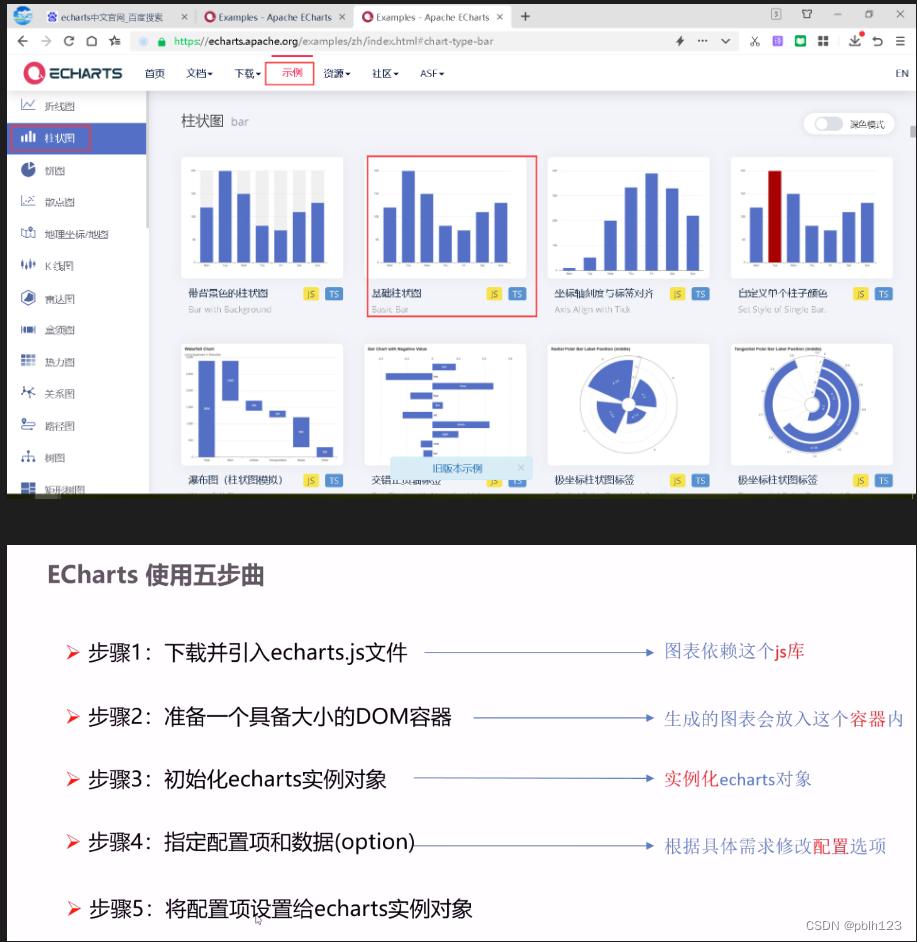Expand the 文档 dropdown menu
The height and width of the screenshot is (942, 917).
click(199, 73)
